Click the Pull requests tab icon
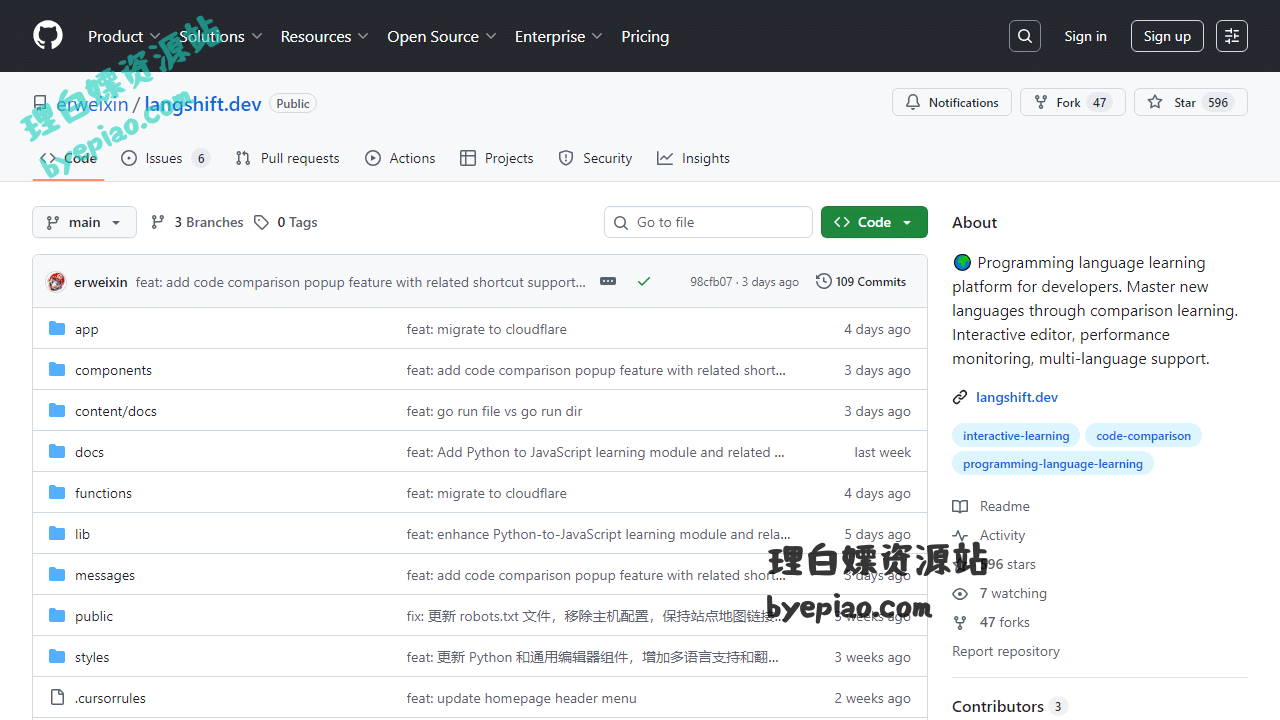The height and width of the screenshot is (720, 1280). 243,158
